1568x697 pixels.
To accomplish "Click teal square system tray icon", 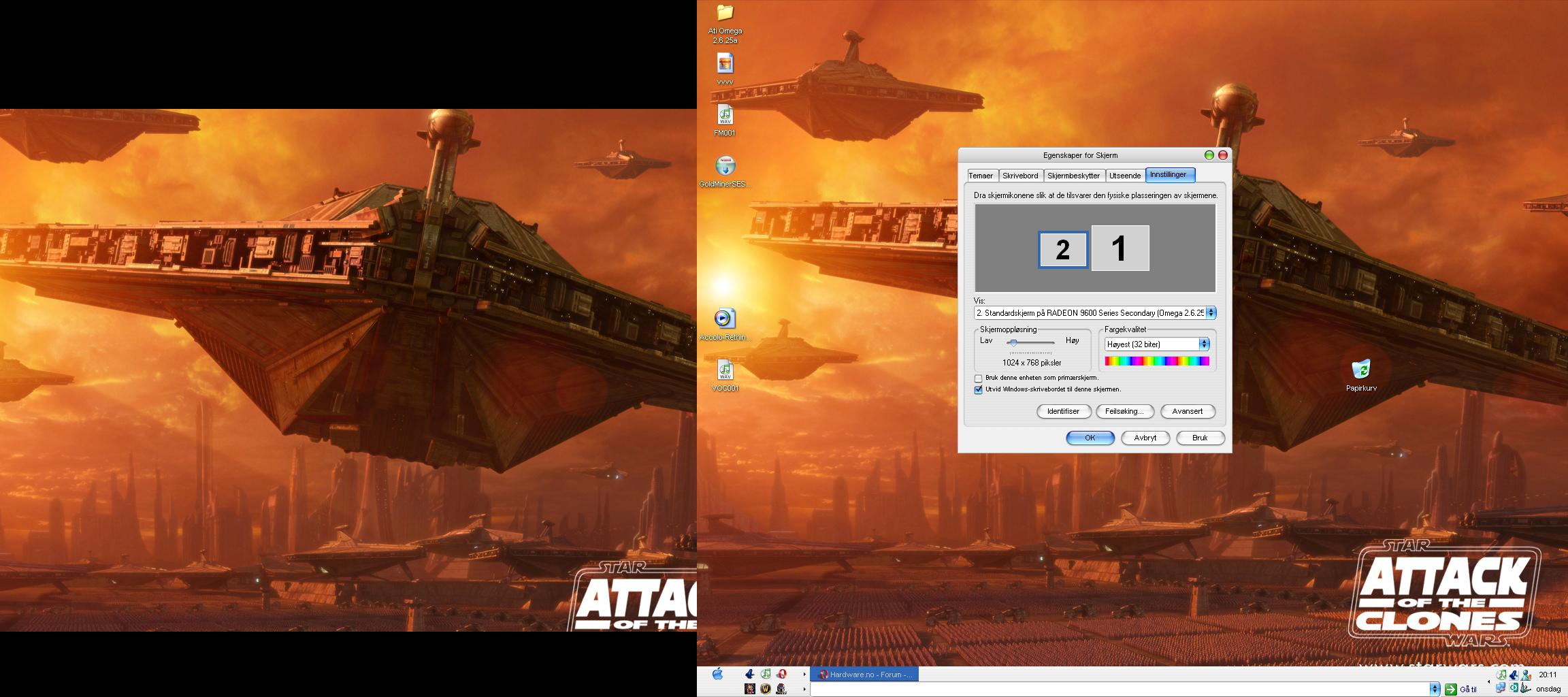I will coord(1513,687).
